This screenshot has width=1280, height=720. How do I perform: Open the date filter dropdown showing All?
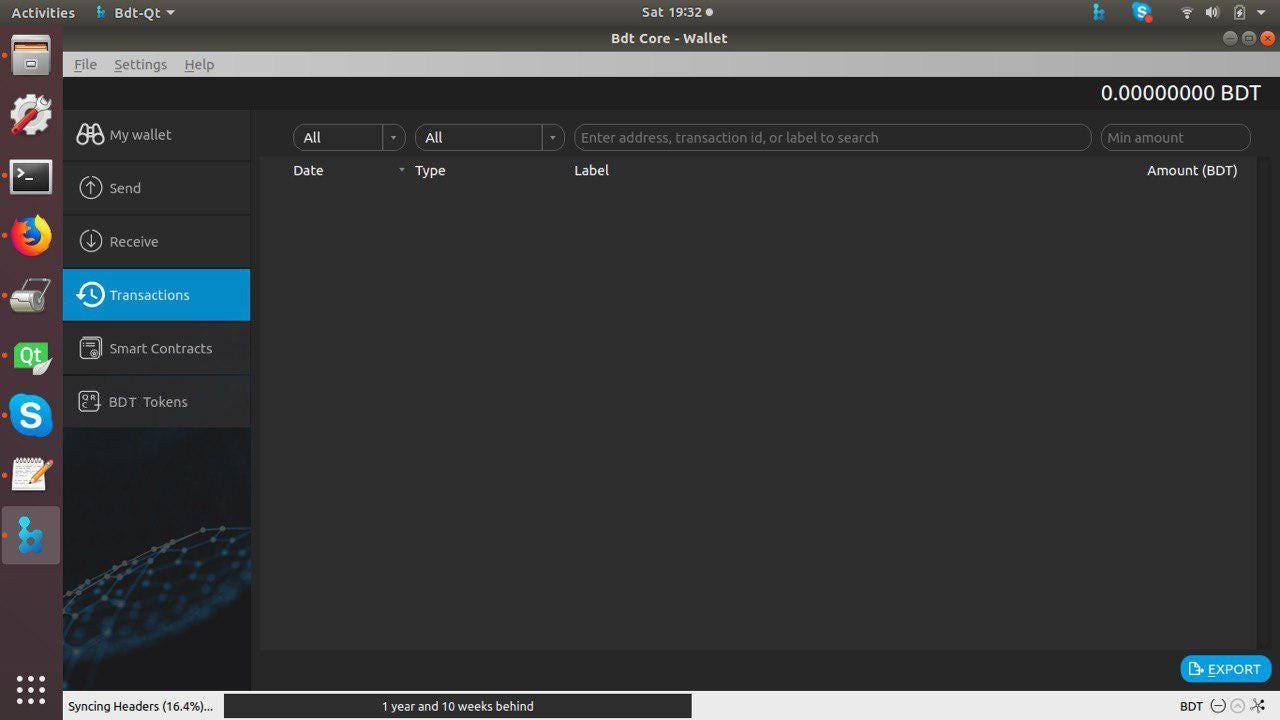[x=348, y=137]
